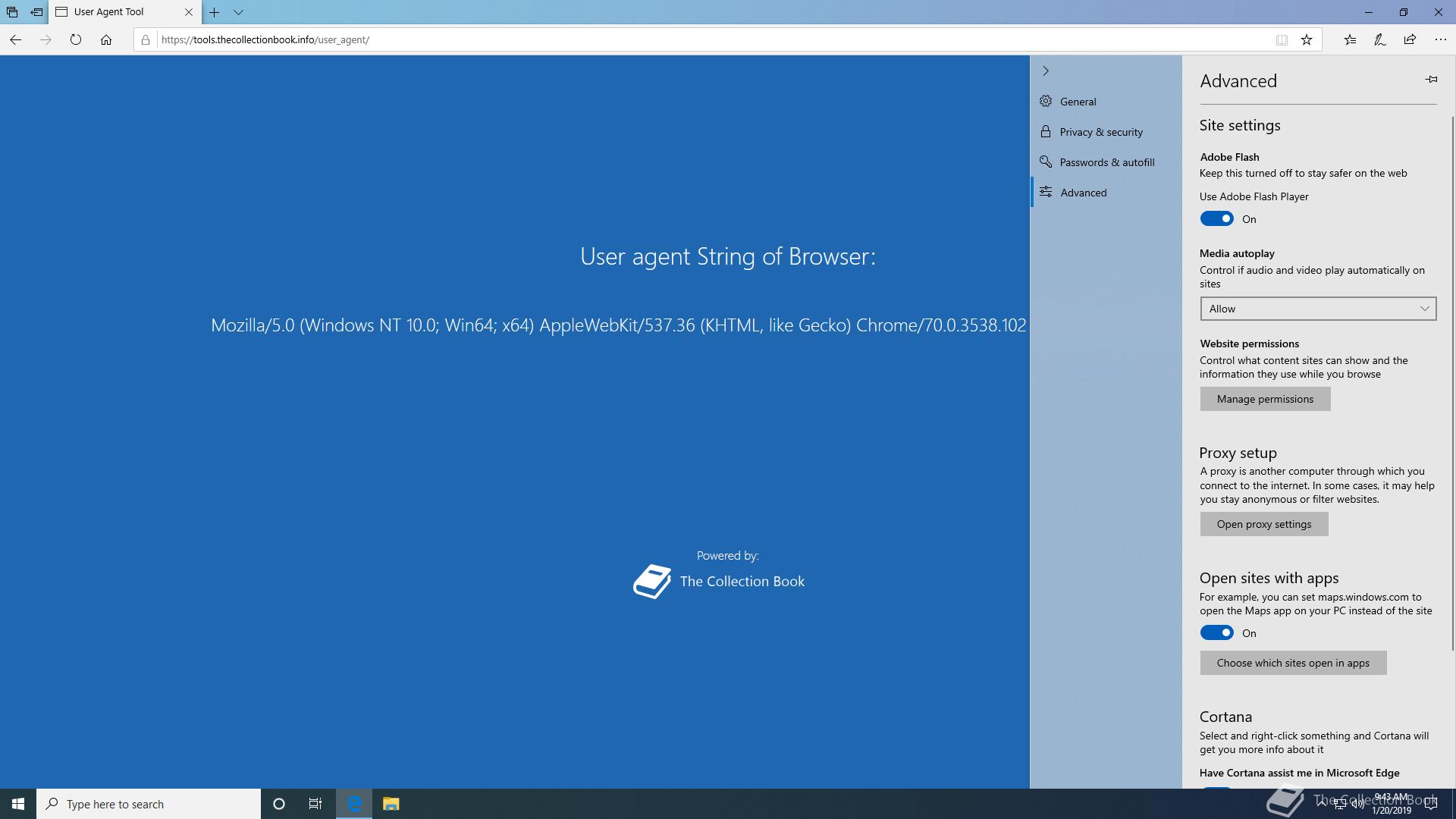
Task: Click the Forward navigation arrow
Action: (45, 39)
